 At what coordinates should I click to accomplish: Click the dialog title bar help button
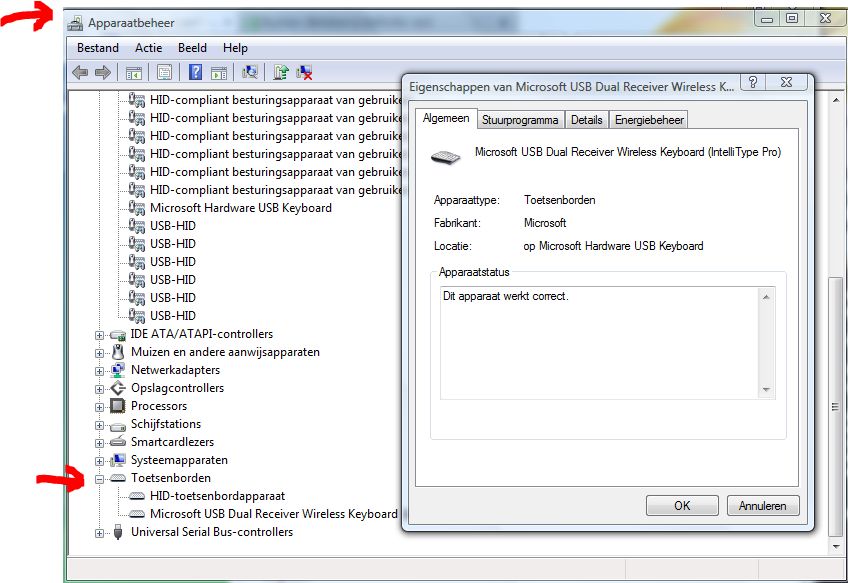[x=752, y=82]
